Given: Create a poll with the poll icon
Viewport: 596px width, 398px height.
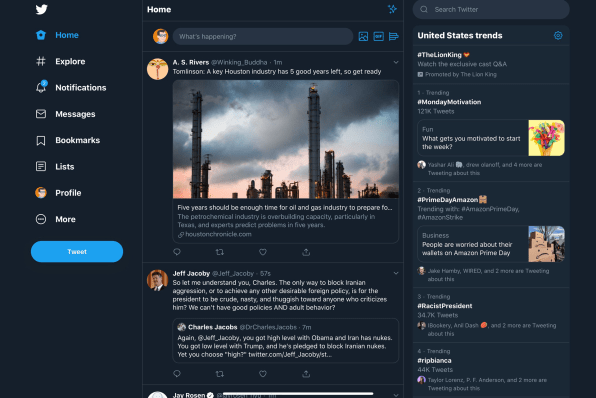Looking at the screenshot, I should (394, 36).
